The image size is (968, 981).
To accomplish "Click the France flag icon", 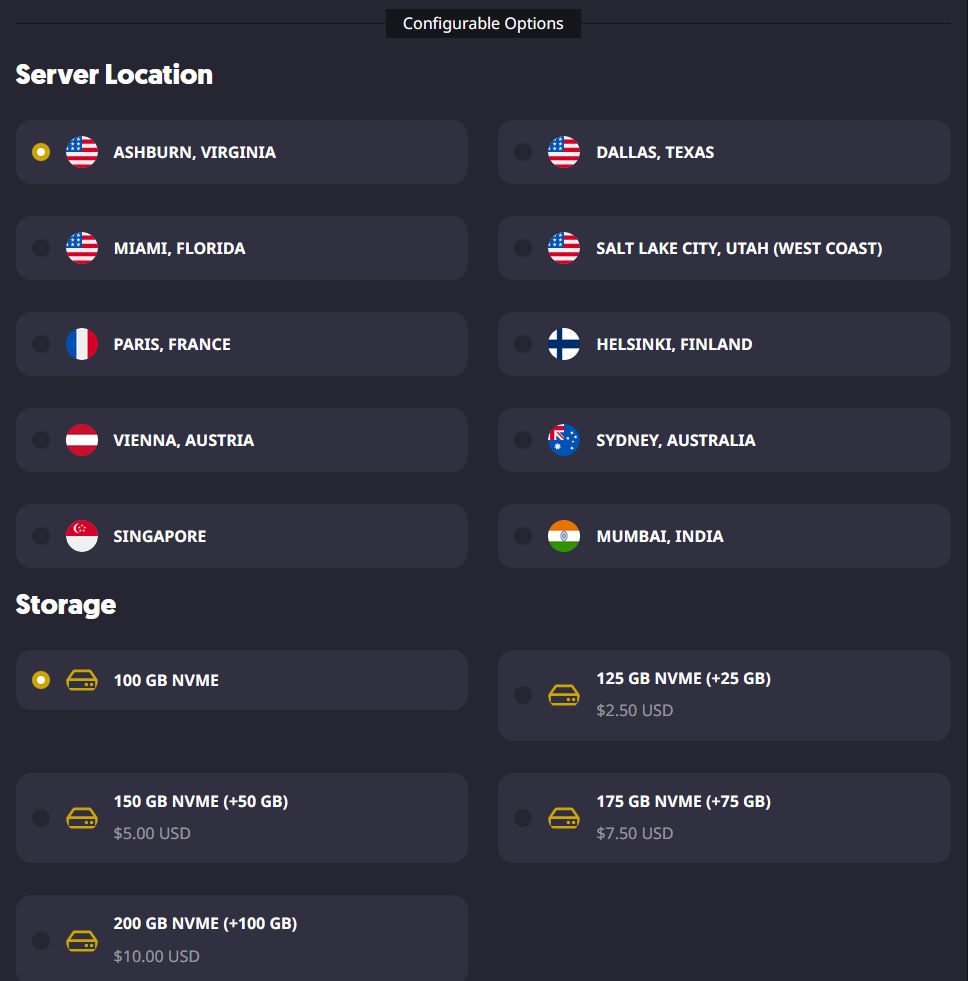I will [x=82, y=344].
